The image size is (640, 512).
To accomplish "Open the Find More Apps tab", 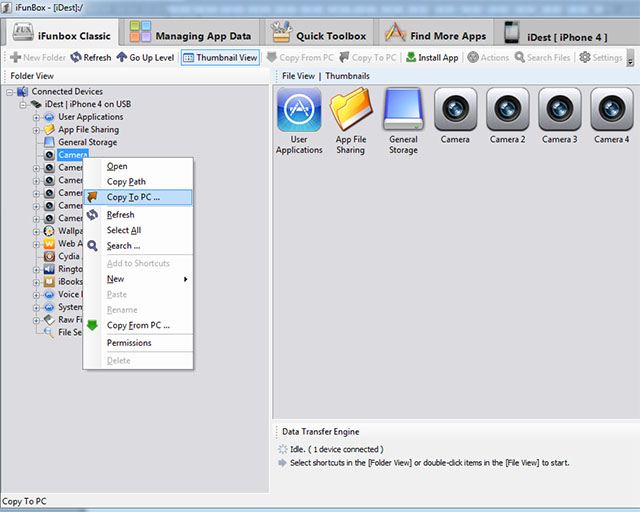I will [x=436, y=35].
